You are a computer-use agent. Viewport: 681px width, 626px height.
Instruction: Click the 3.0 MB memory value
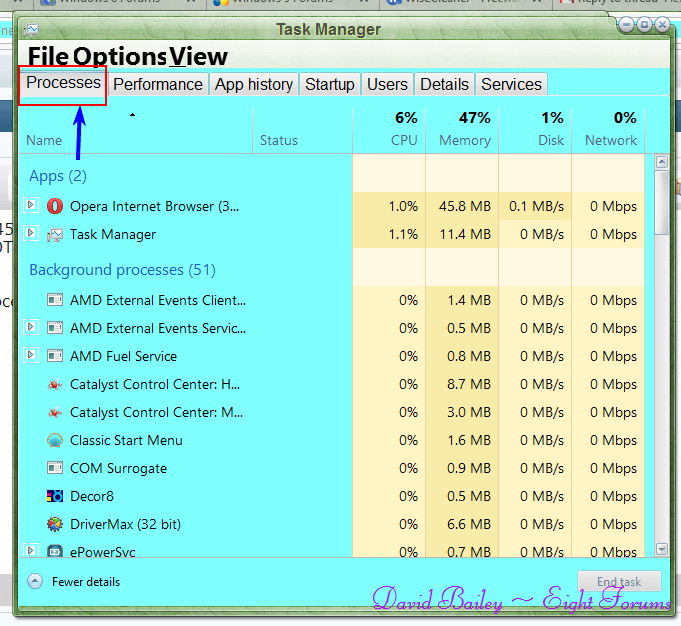[469, 412]
